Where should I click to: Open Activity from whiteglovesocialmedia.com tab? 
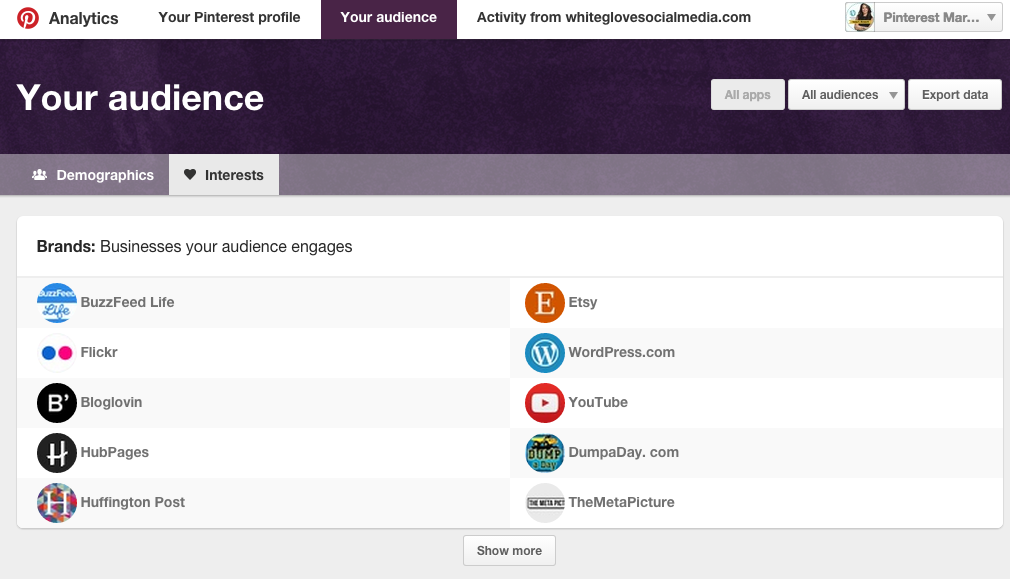click(614, 17)
